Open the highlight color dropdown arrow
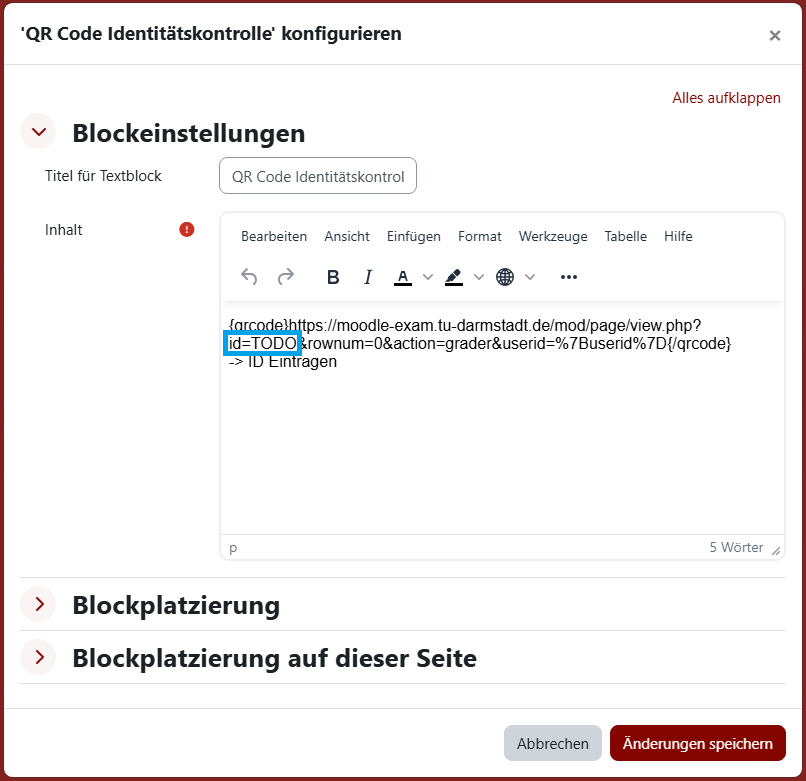The image size is (806, 781). (x=479, y=277)
